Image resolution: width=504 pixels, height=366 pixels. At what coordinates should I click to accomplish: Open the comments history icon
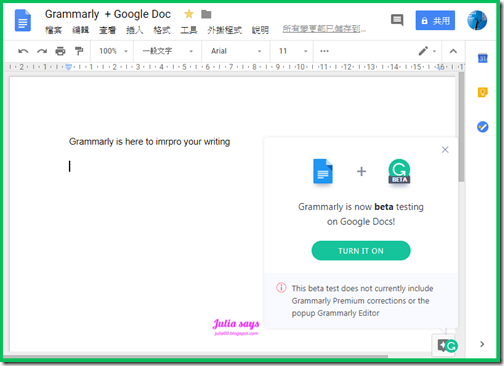397,20
